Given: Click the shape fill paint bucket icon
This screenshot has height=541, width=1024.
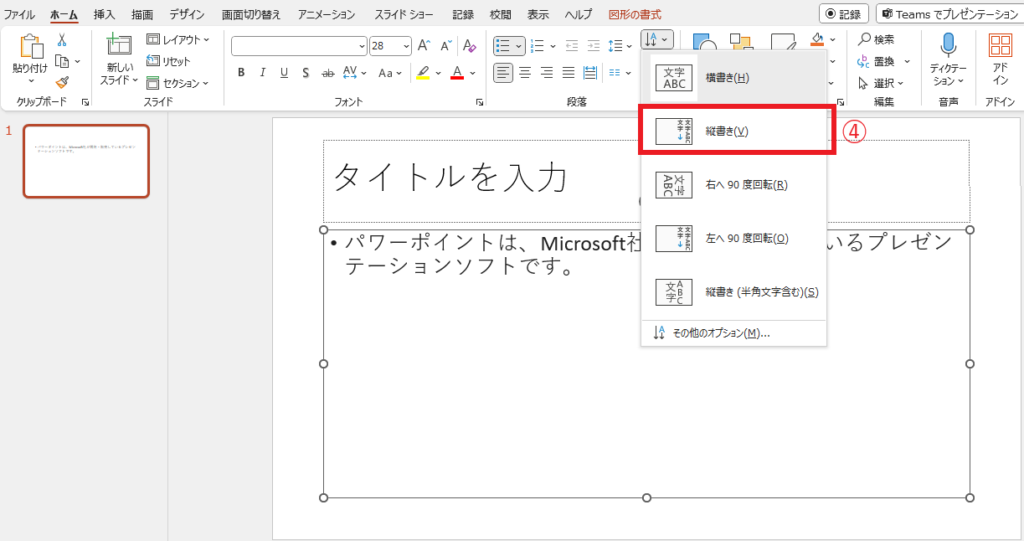Looking at the screenshot, I should (817, 40).
